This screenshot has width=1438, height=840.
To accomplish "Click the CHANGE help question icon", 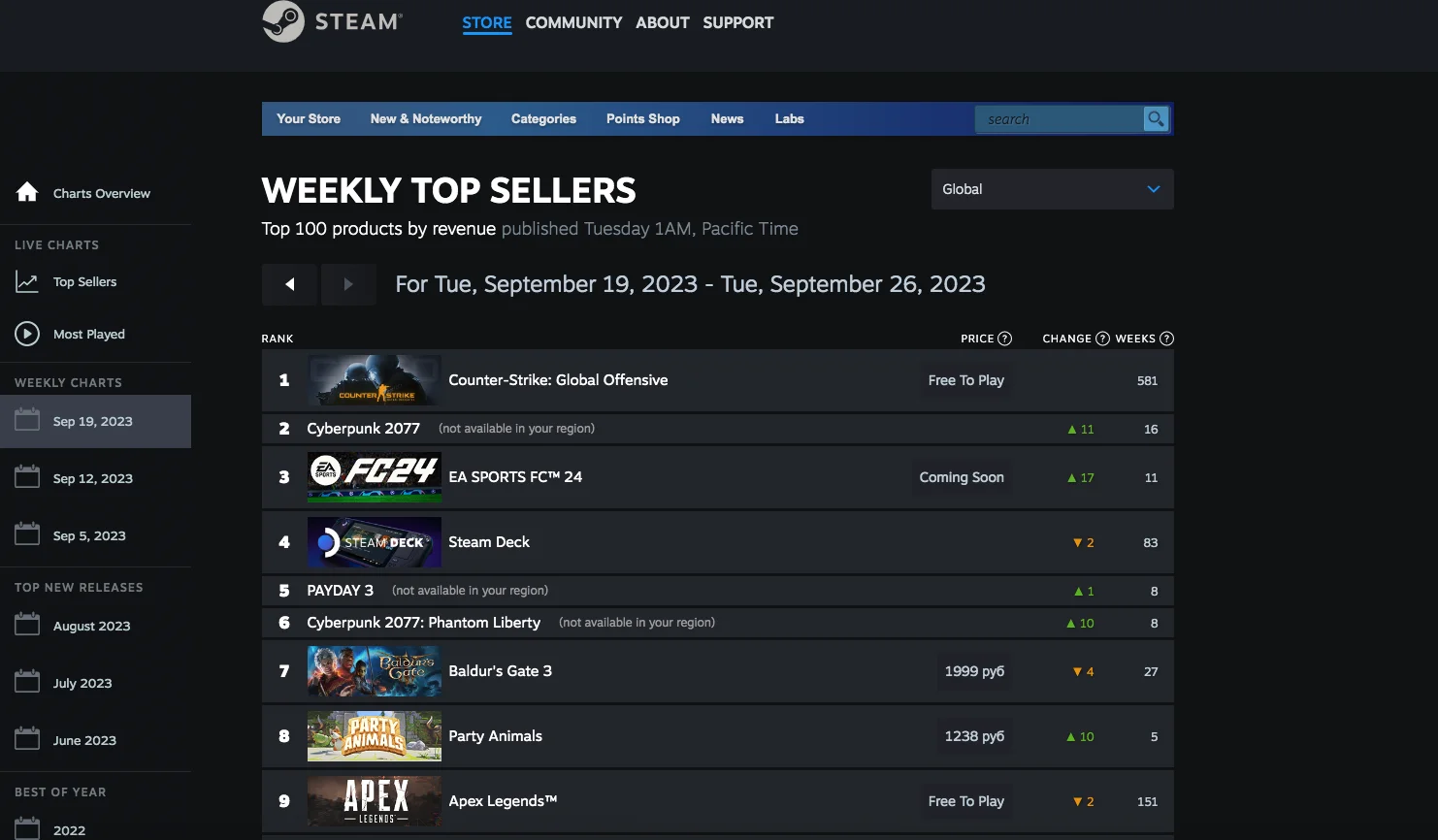I will [x=1102, y=339].
